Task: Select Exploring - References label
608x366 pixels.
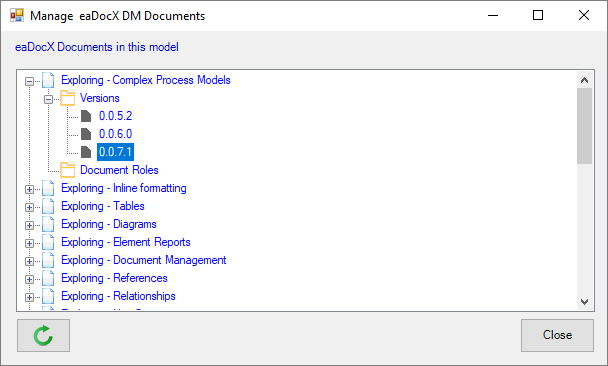Action: click(114, 278)
